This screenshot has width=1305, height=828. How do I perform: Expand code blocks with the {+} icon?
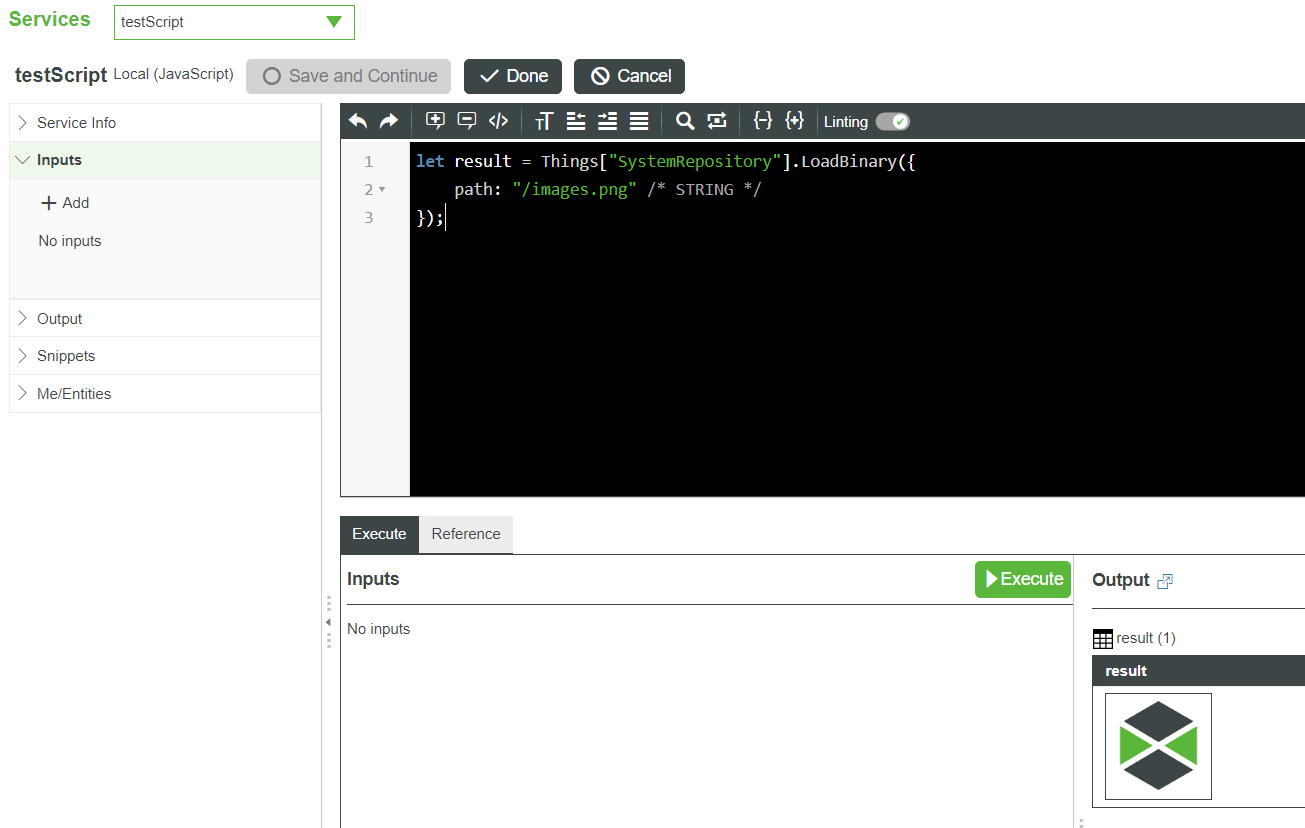794,120
